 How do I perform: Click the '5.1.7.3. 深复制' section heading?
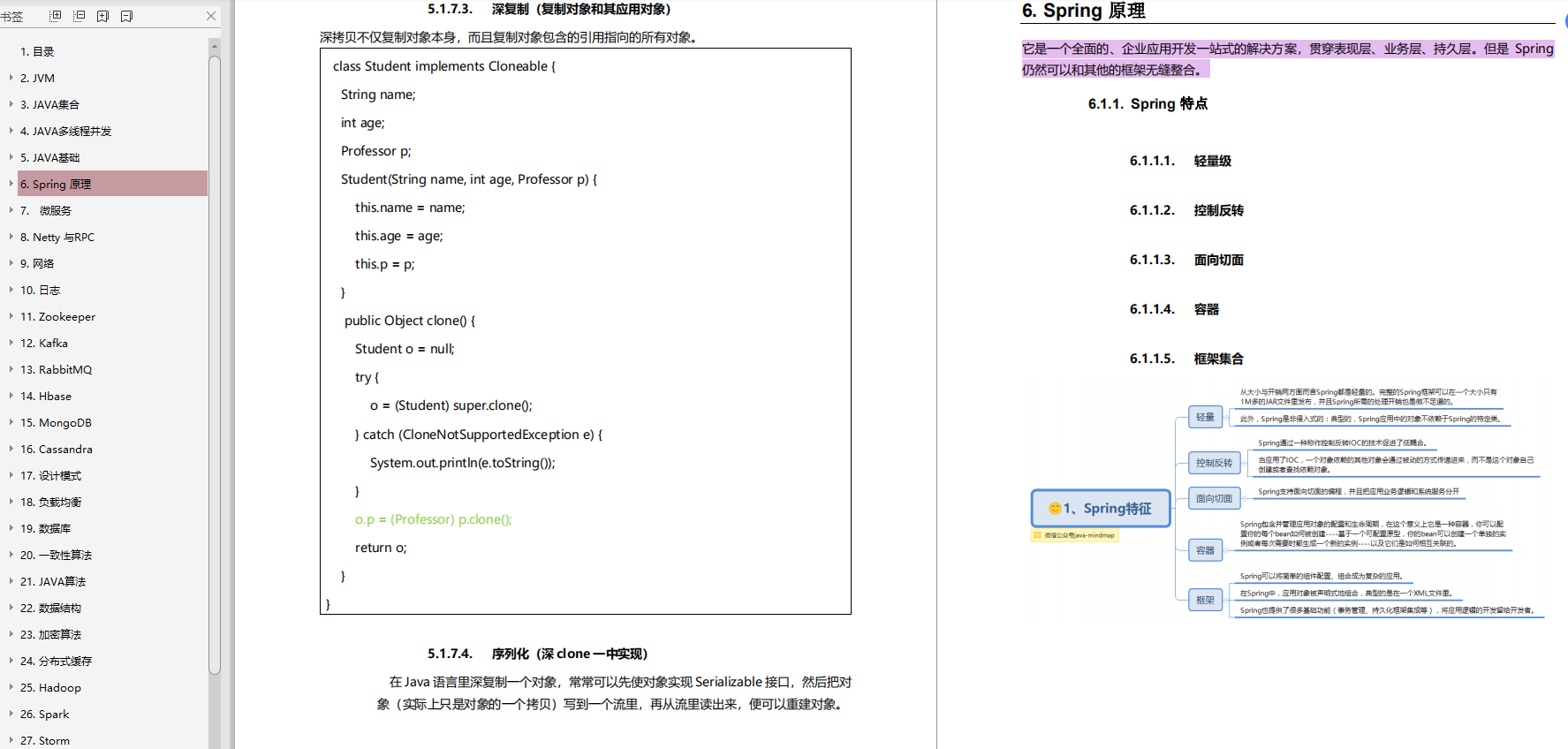click(549, 9)
